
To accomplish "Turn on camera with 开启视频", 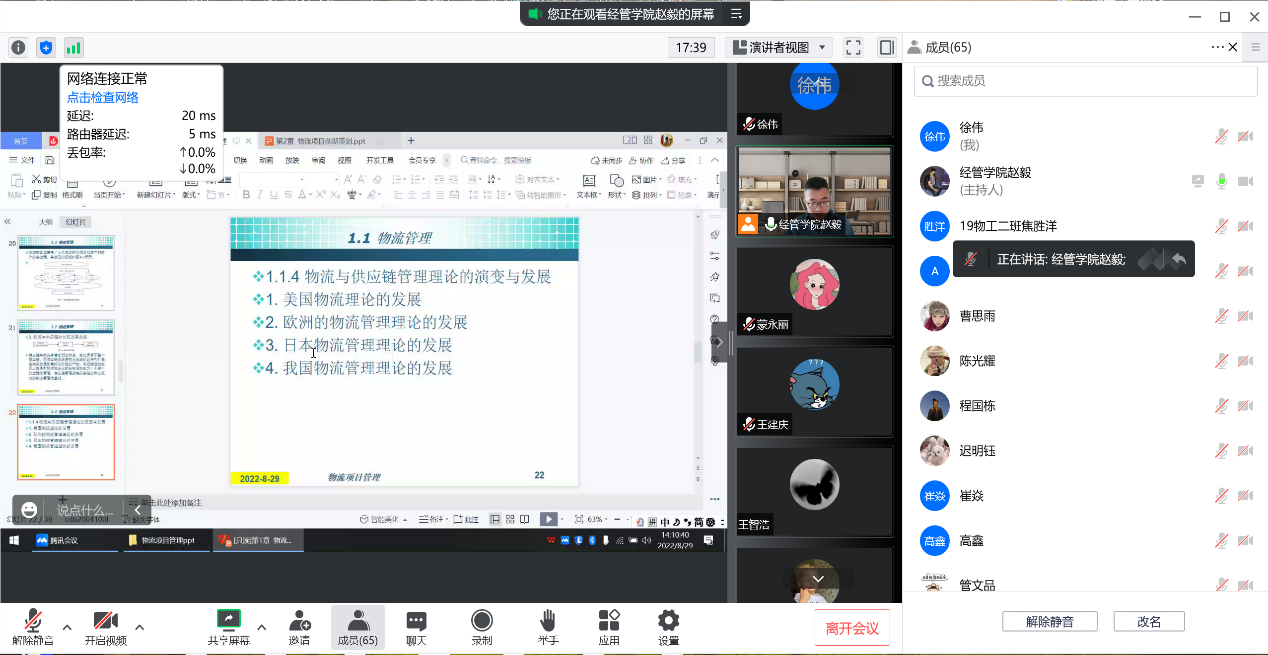I will (106, 627).
